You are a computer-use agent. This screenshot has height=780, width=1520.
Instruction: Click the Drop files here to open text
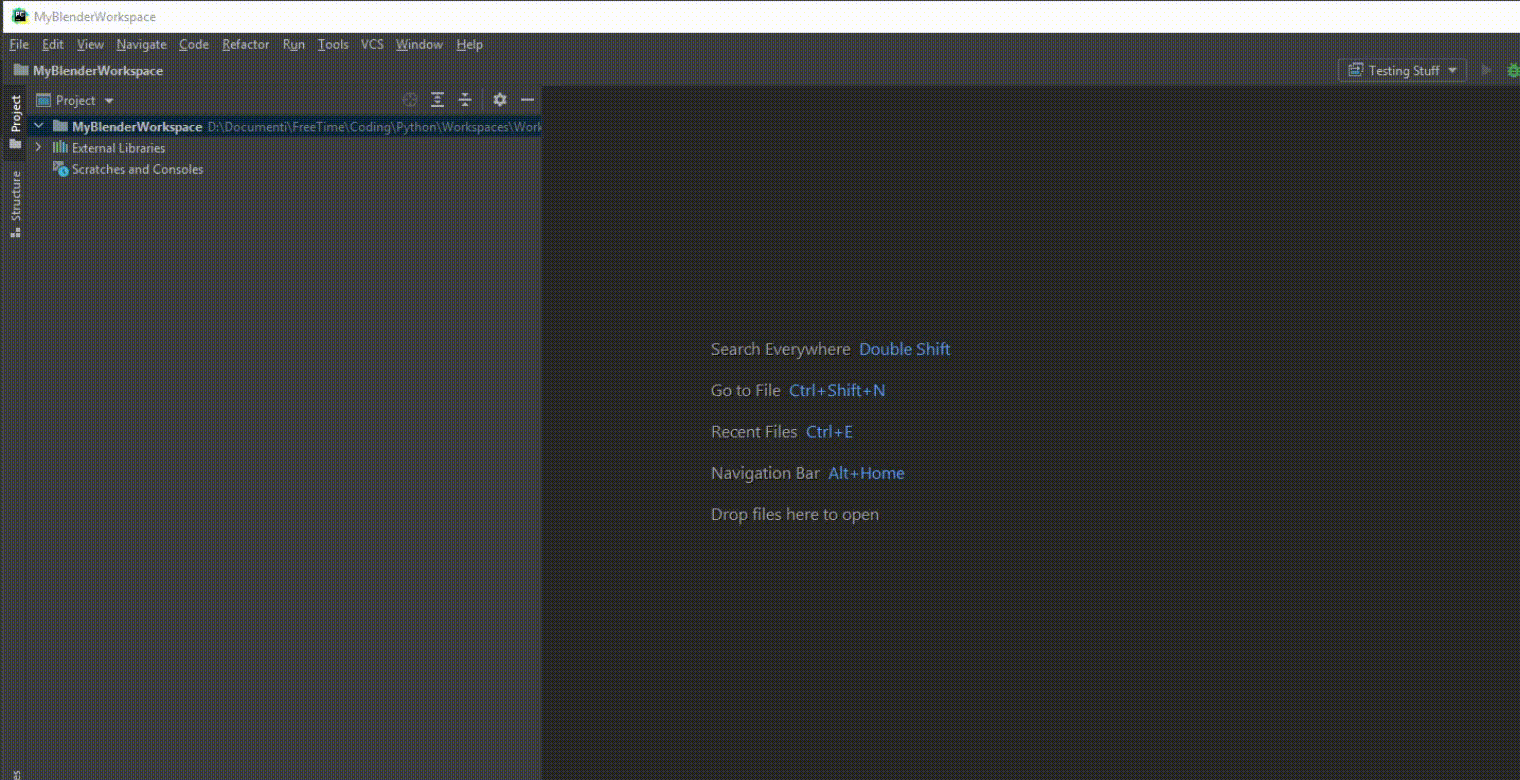pyautogui.click(x=795, y=514)
